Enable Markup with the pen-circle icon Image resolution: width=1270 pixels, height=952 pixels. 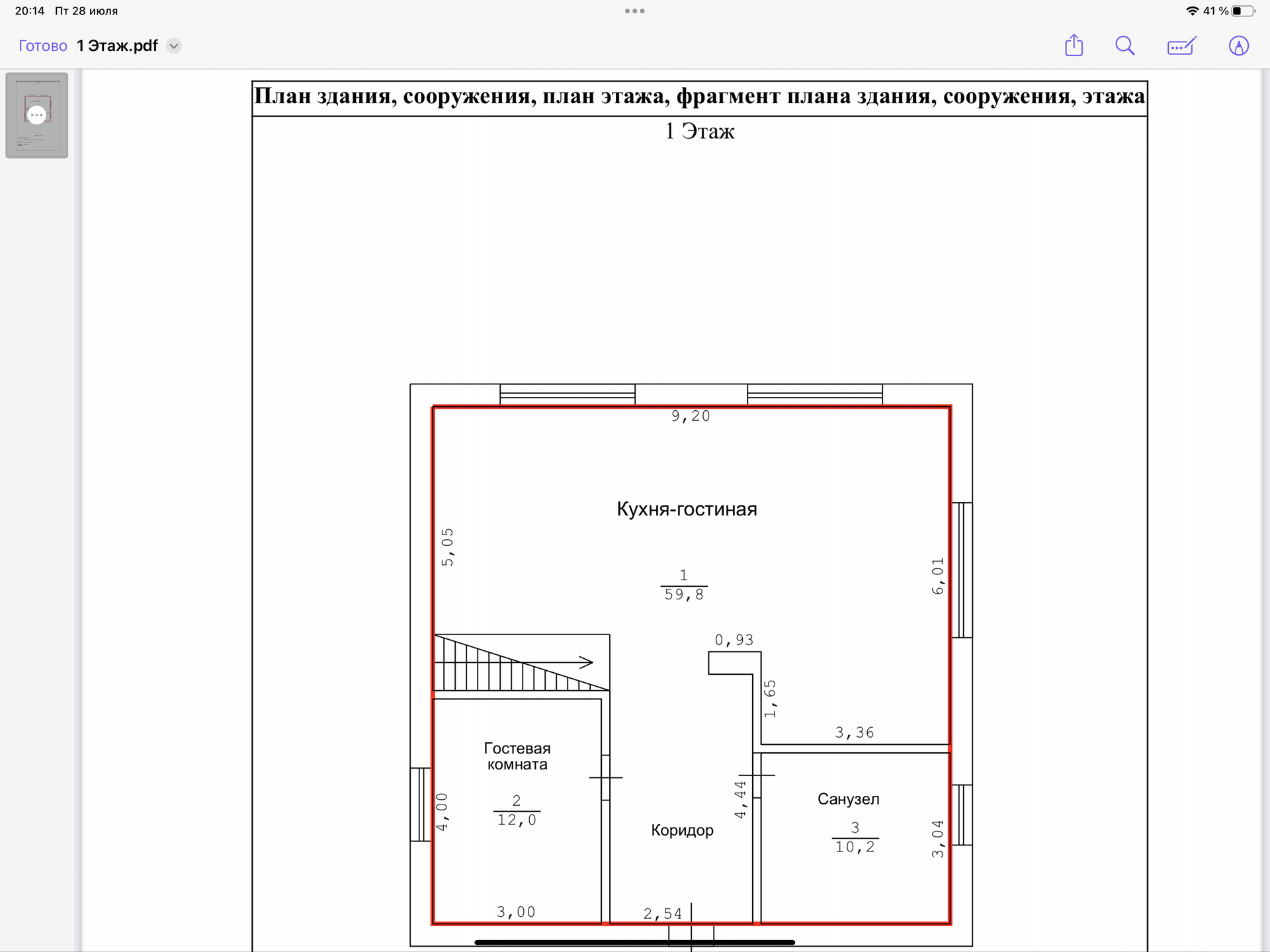click(1238, 46)
